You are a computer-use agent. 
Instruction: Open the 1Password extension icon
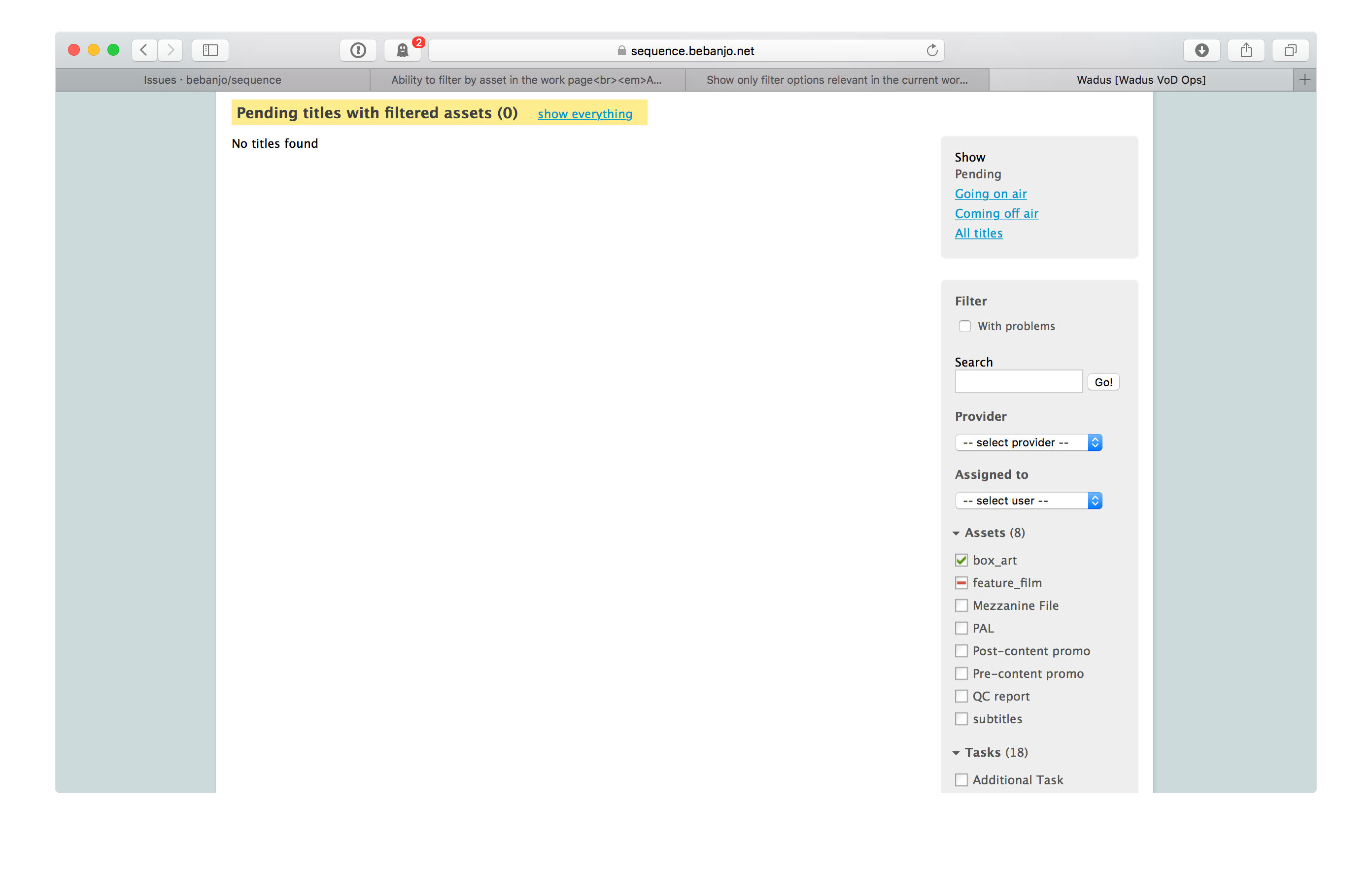358,50
